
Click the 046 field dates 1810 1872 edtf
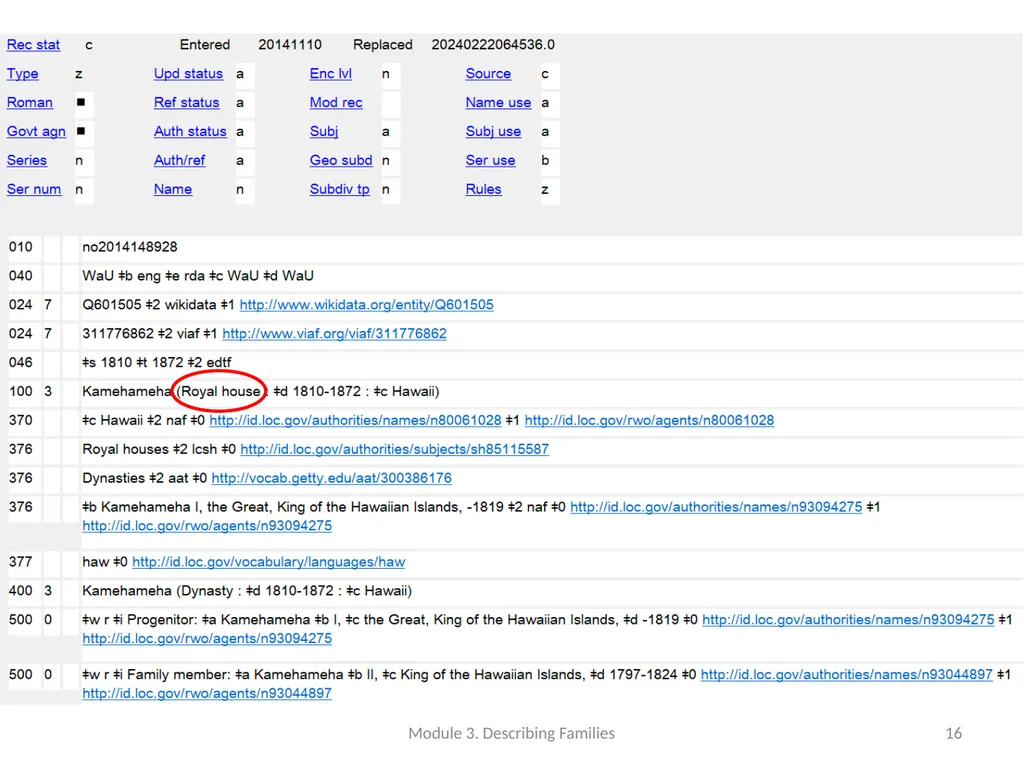(157, 362)
